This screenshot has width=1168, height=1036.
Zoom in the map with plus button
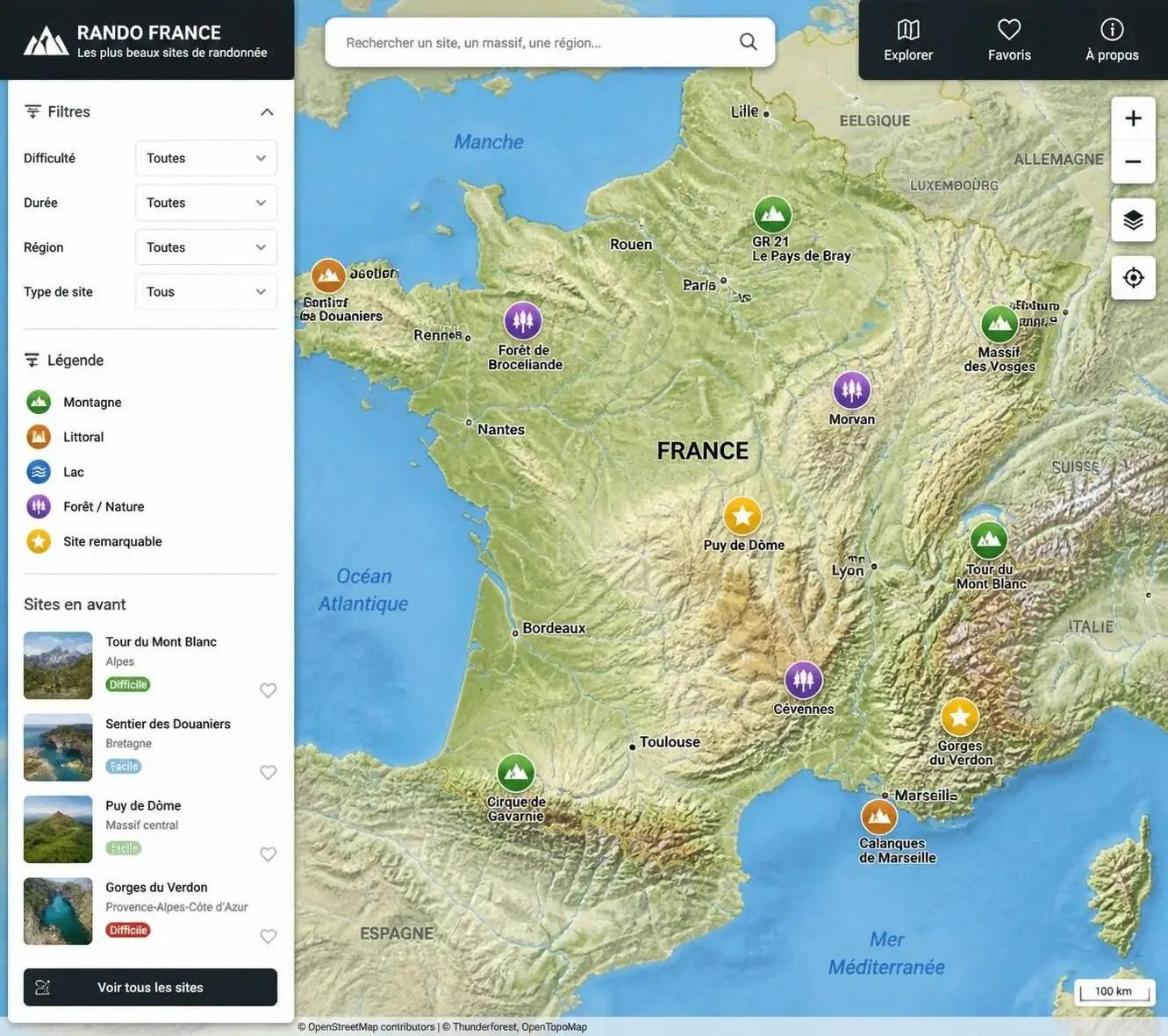(1133, 118)
